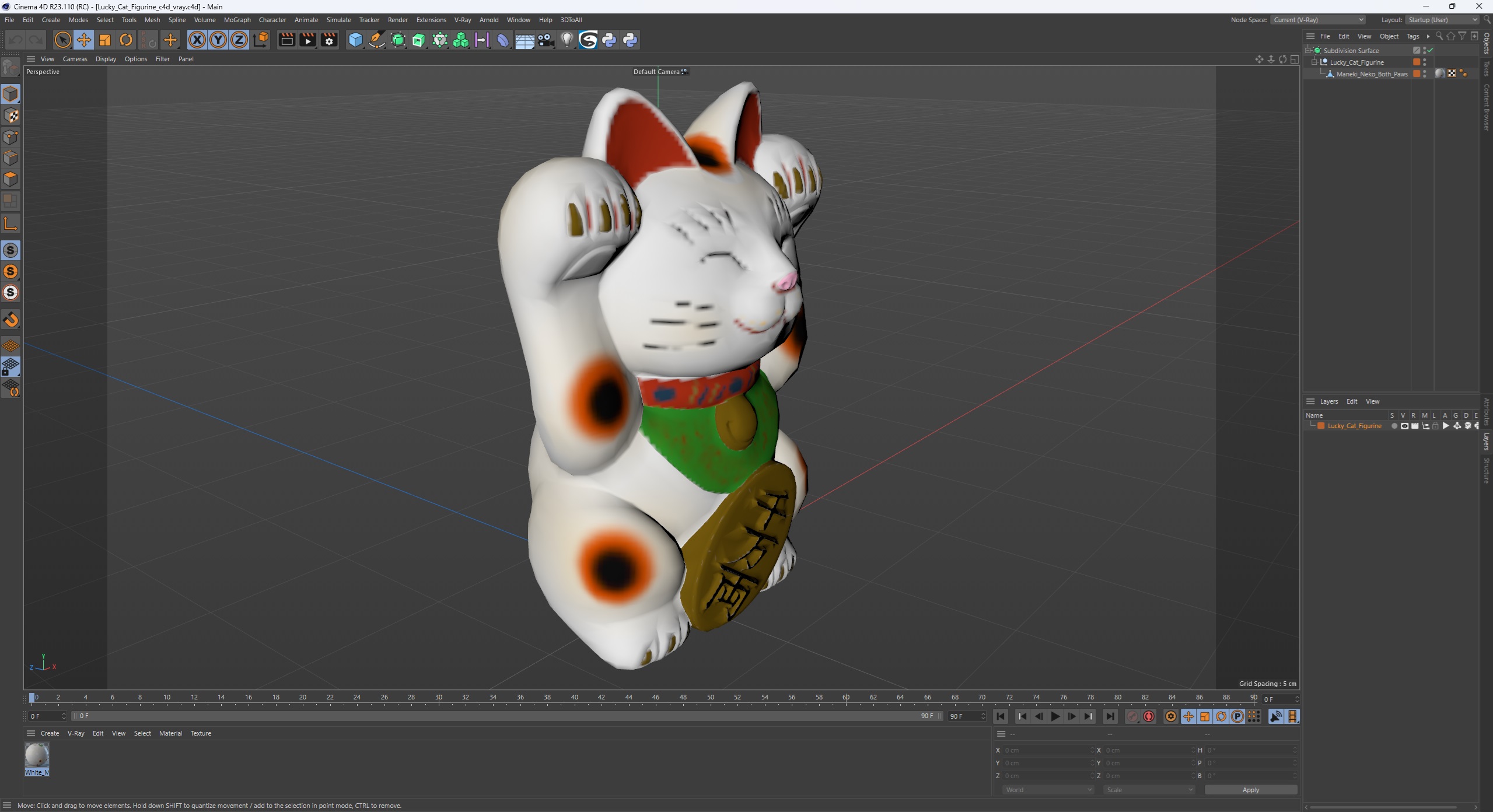
Task: Add a Subdivision Surface generator
Action: 398,40
